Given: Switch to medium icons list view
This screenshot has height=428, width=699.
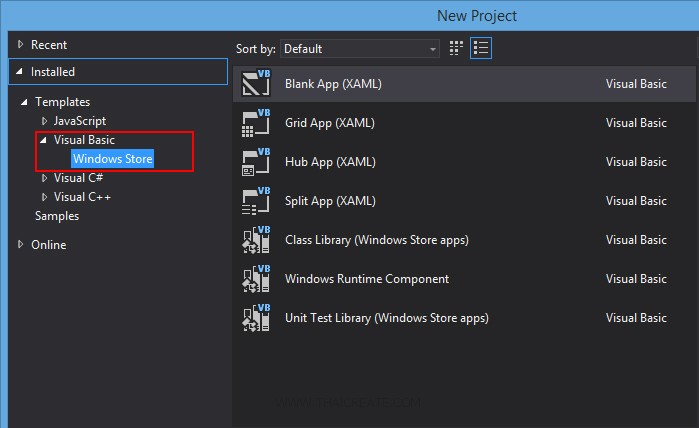Looking at the screenshot, I should (481, 48).
